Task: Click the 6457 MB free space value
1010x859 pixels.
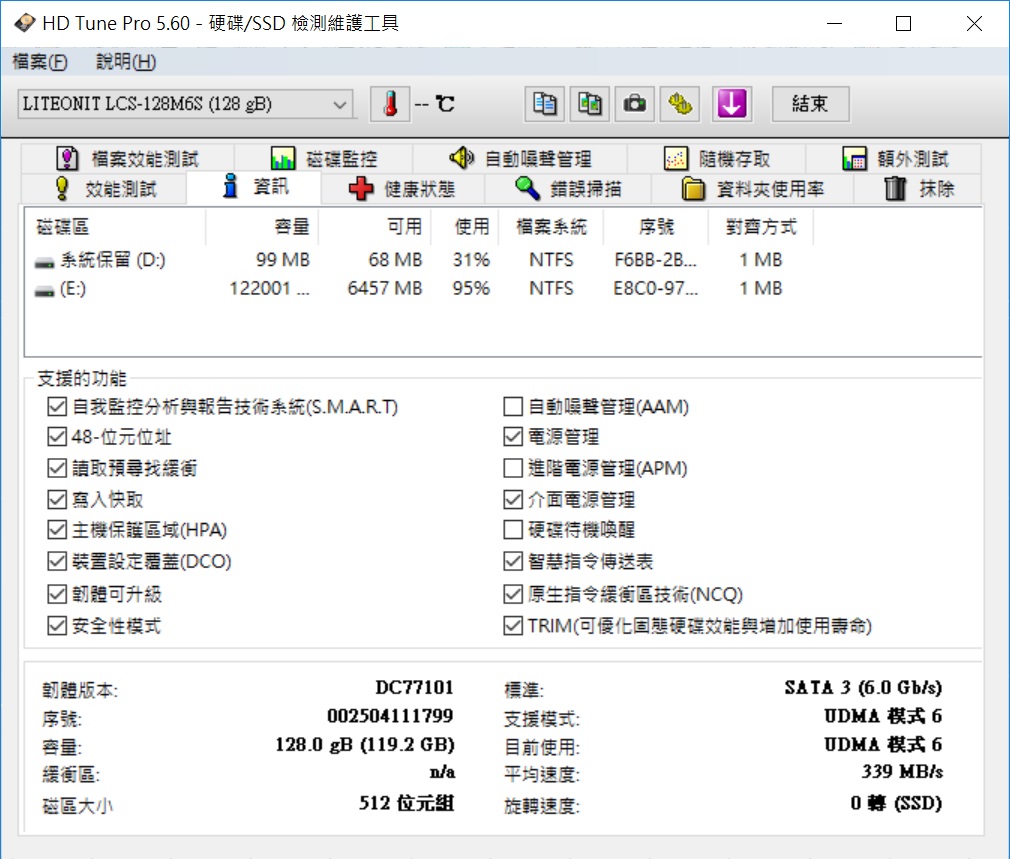Action: [x=385, y=289]
